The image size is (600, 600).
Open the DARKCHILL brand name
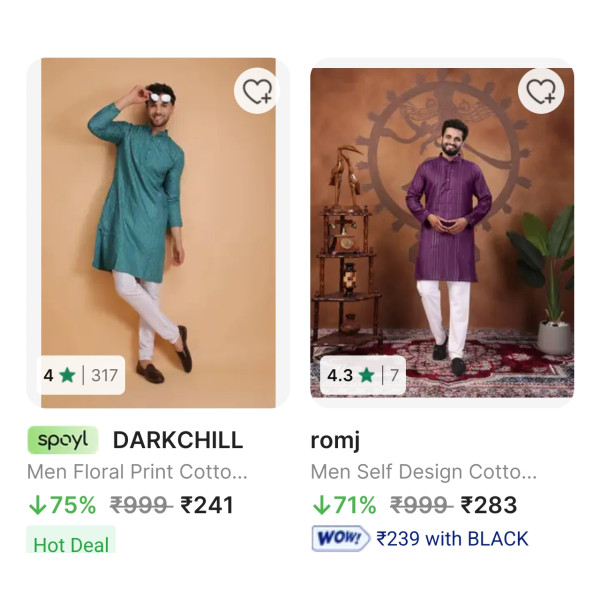tap(177, 440)
